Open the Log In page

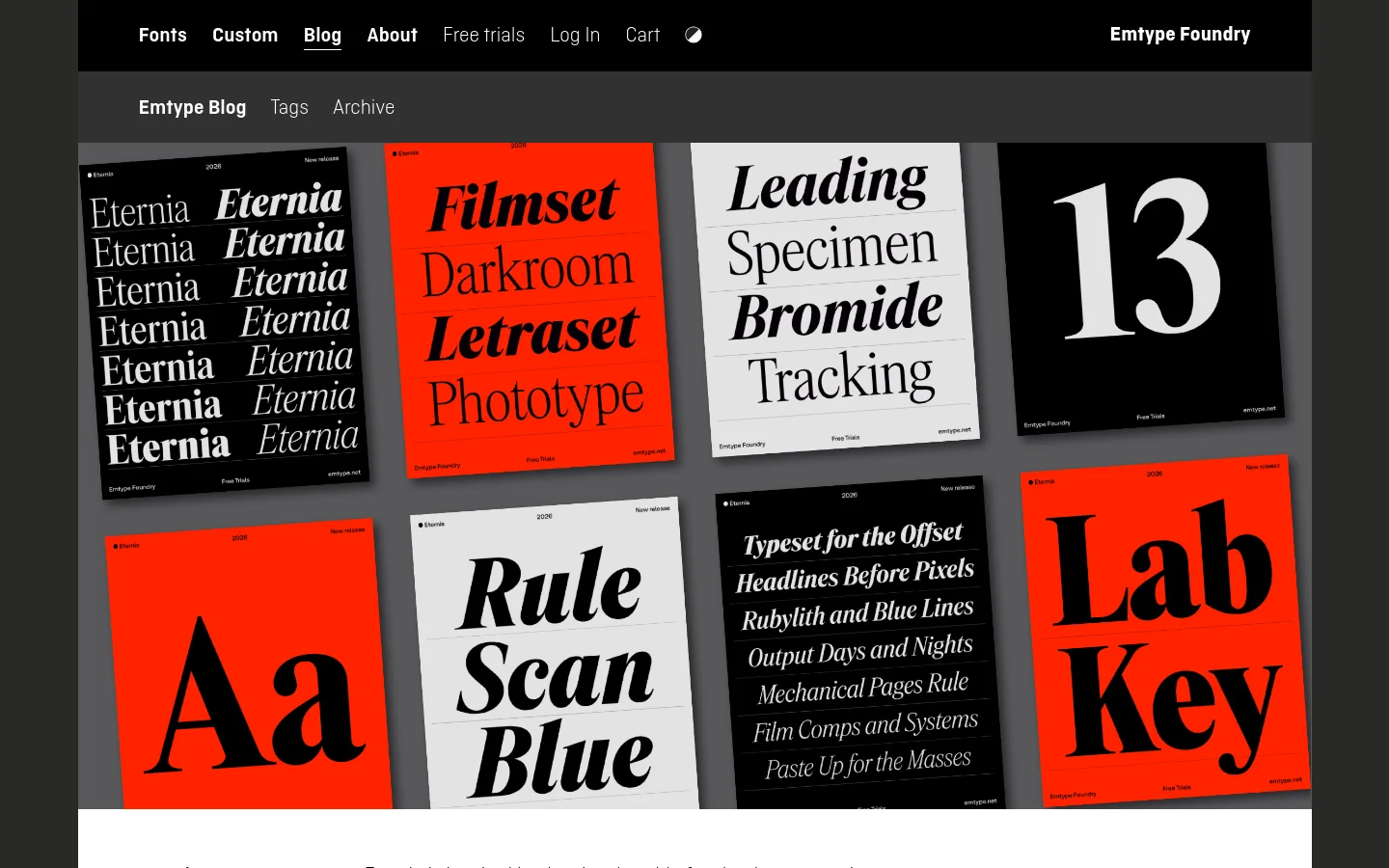575,35
